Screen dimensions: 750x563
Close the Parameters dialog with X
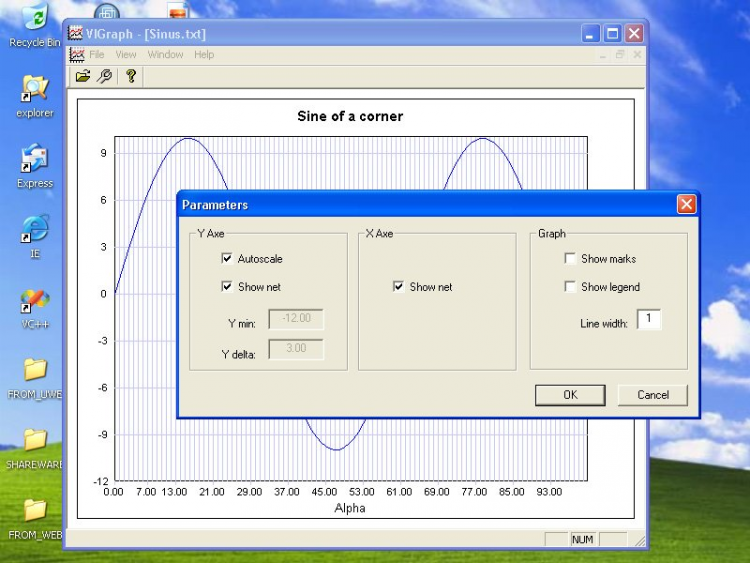[x=686, y=204]
